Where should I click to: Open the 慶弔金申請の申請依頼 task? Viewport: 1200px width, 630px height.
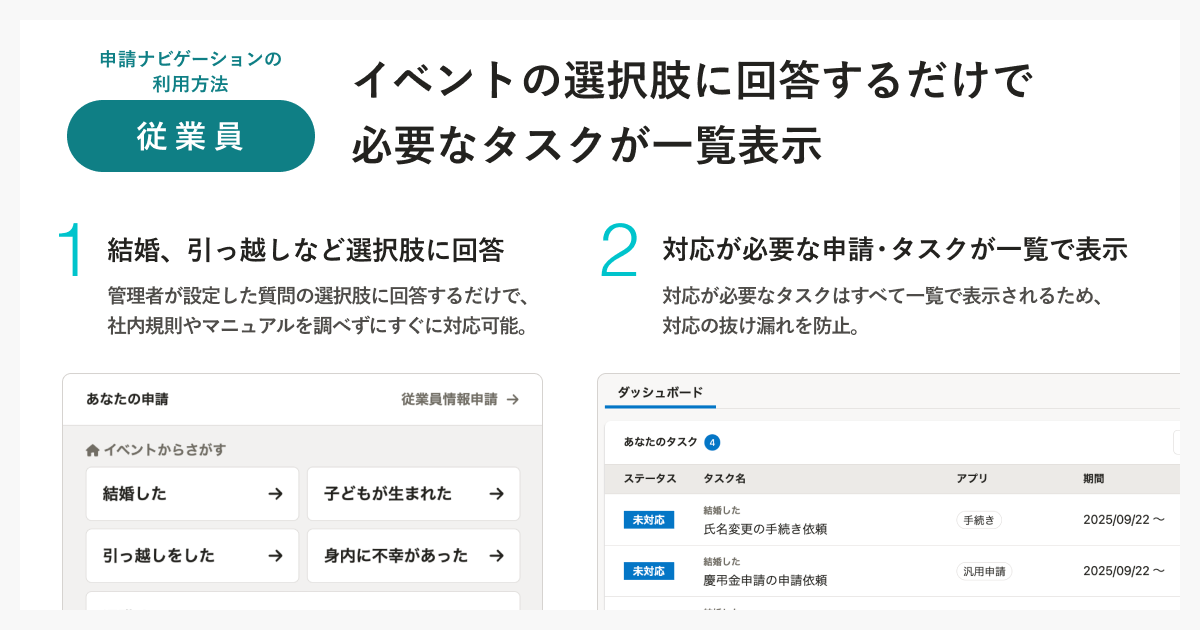click(765, 580)
